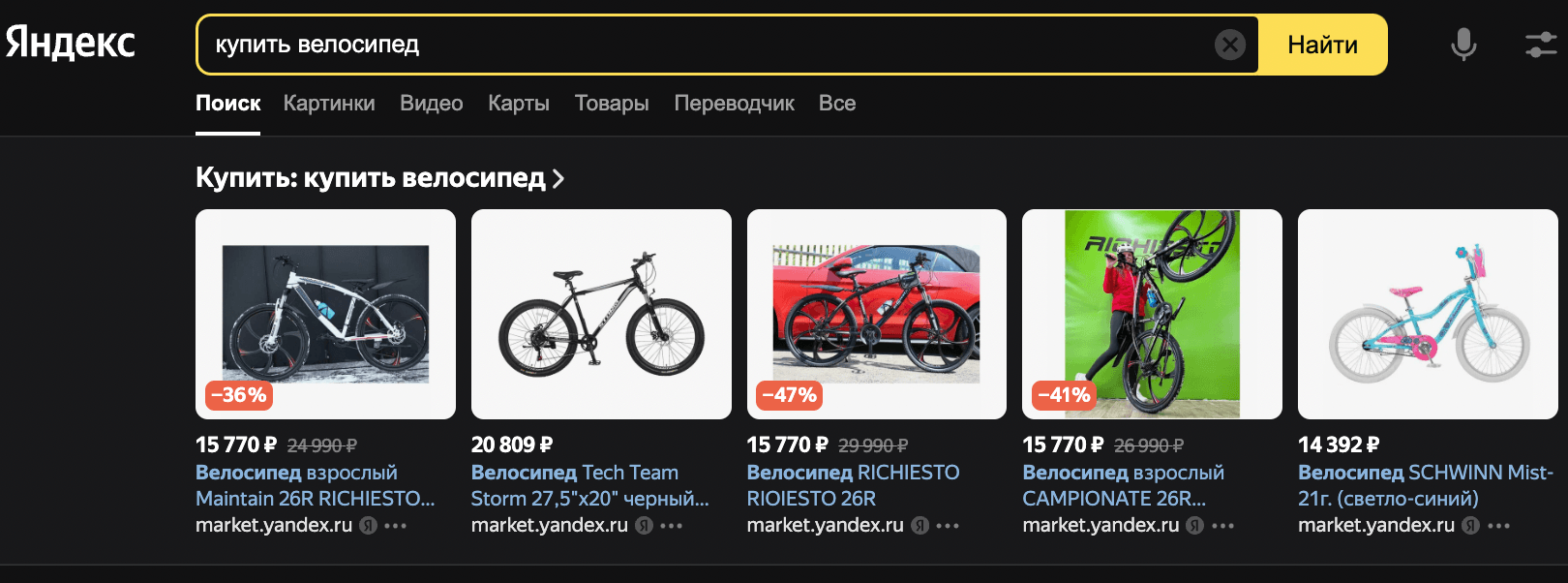1568x583 pixels.
Task: Start voice search with microphone icon
Action: pos(1463,45)
